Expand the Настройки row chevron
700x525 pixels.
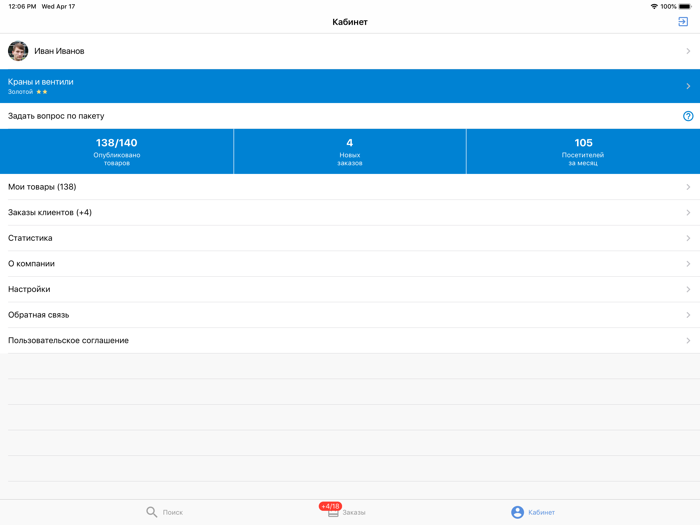(688, 289)
